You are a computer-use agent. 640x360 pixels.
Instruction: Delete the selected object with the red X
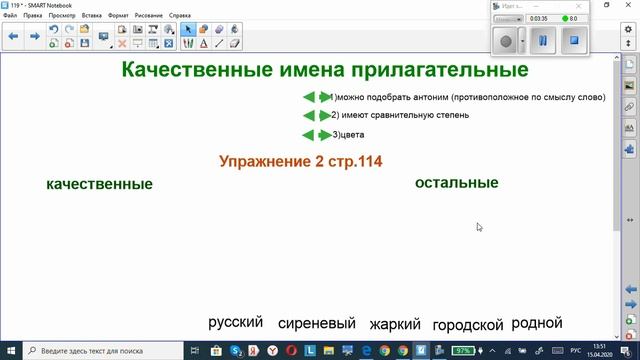122,43
